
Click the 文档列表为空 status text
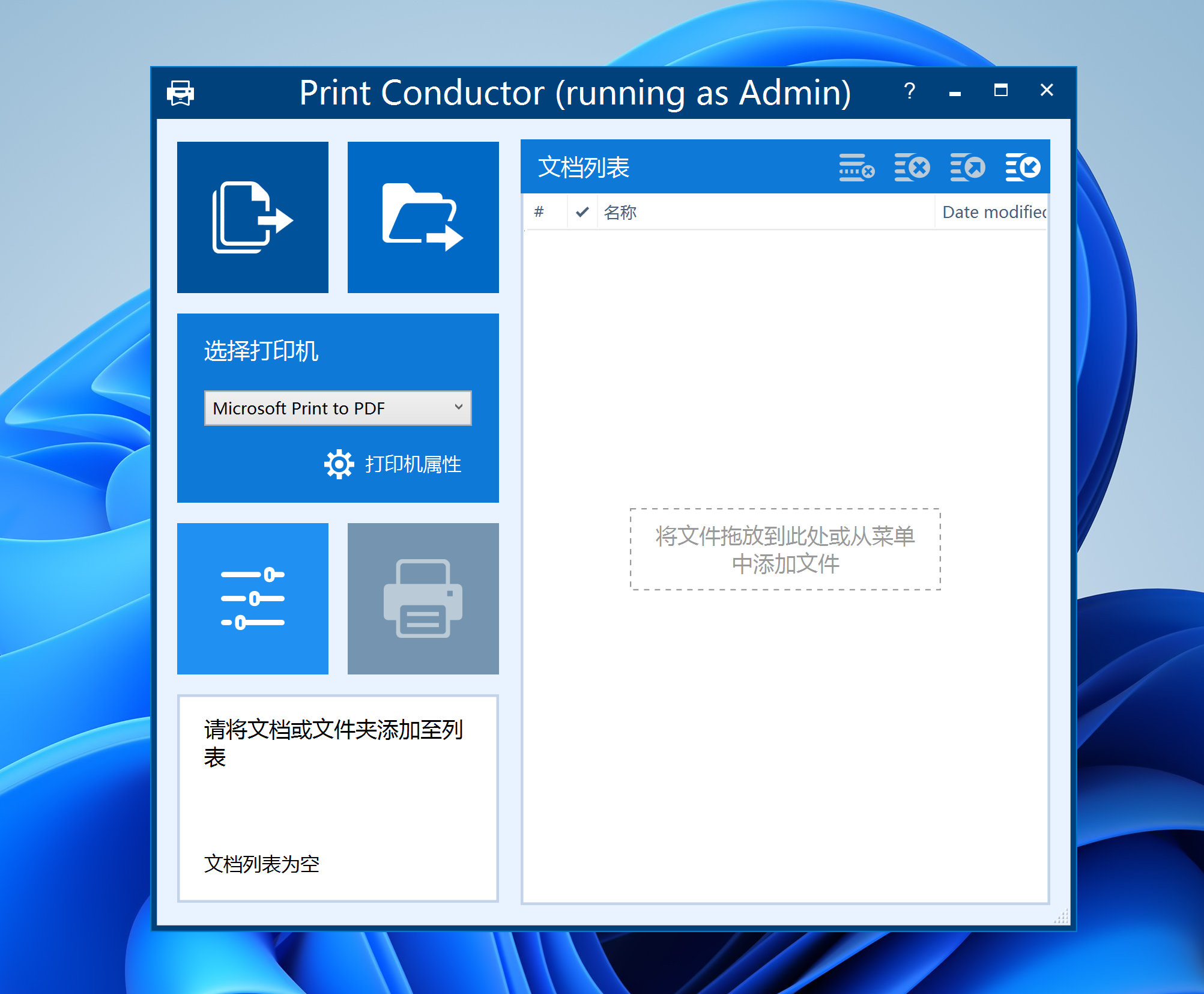coord(262,864)
